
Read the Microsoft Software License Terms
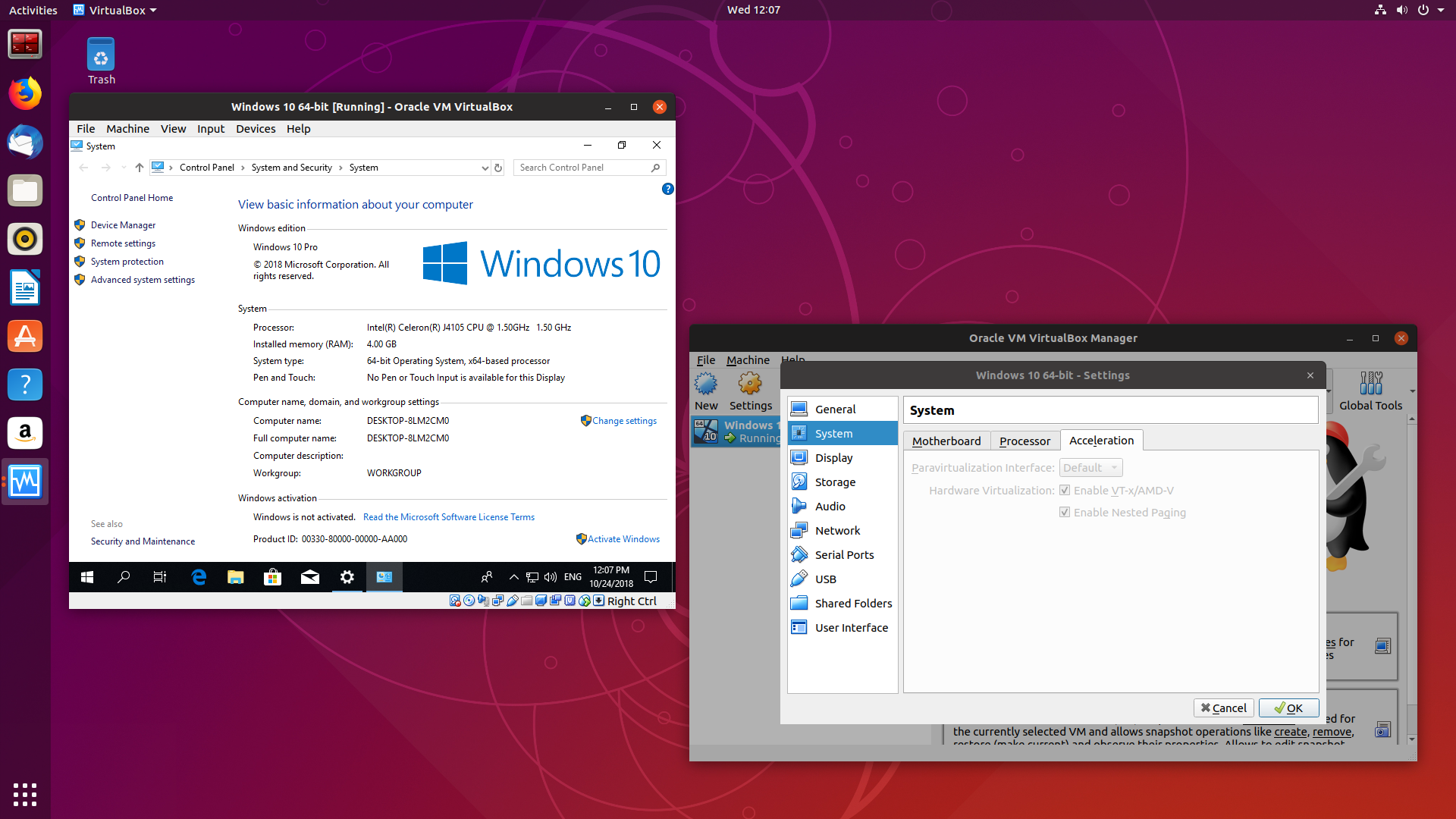(x=449, y=517)
